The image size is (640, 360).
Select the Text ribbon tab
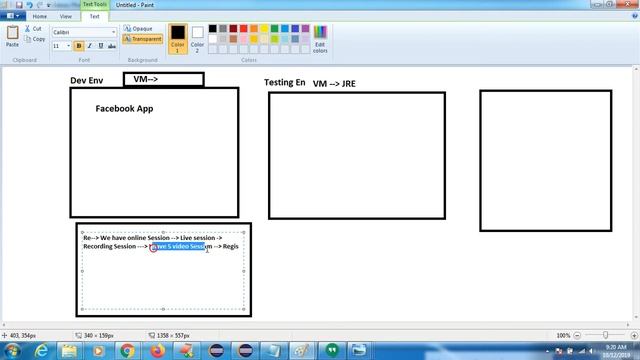94,16
